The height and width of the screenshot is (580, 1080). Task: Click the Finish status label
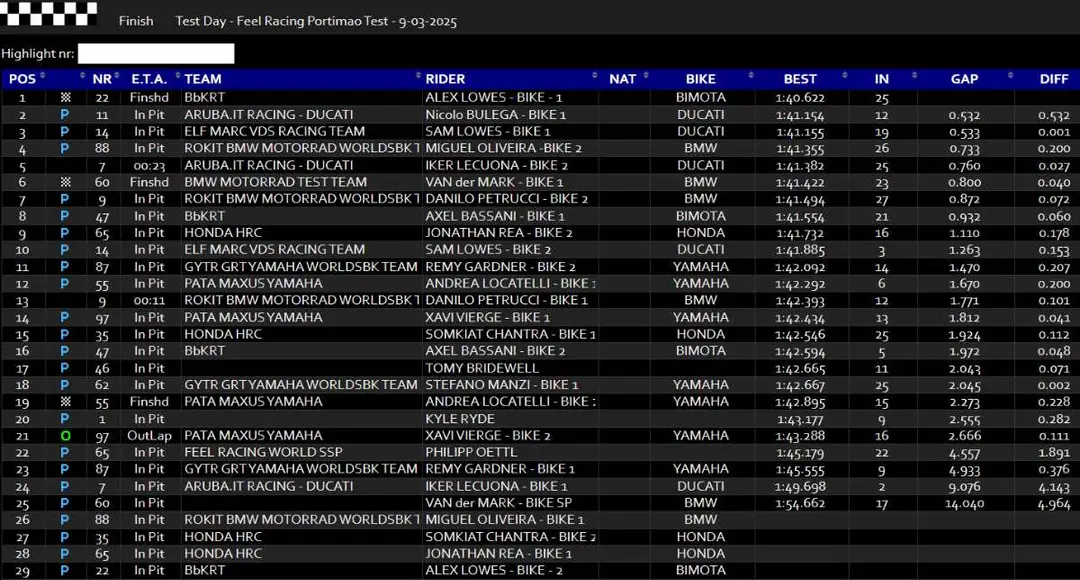tap(136, 21)
